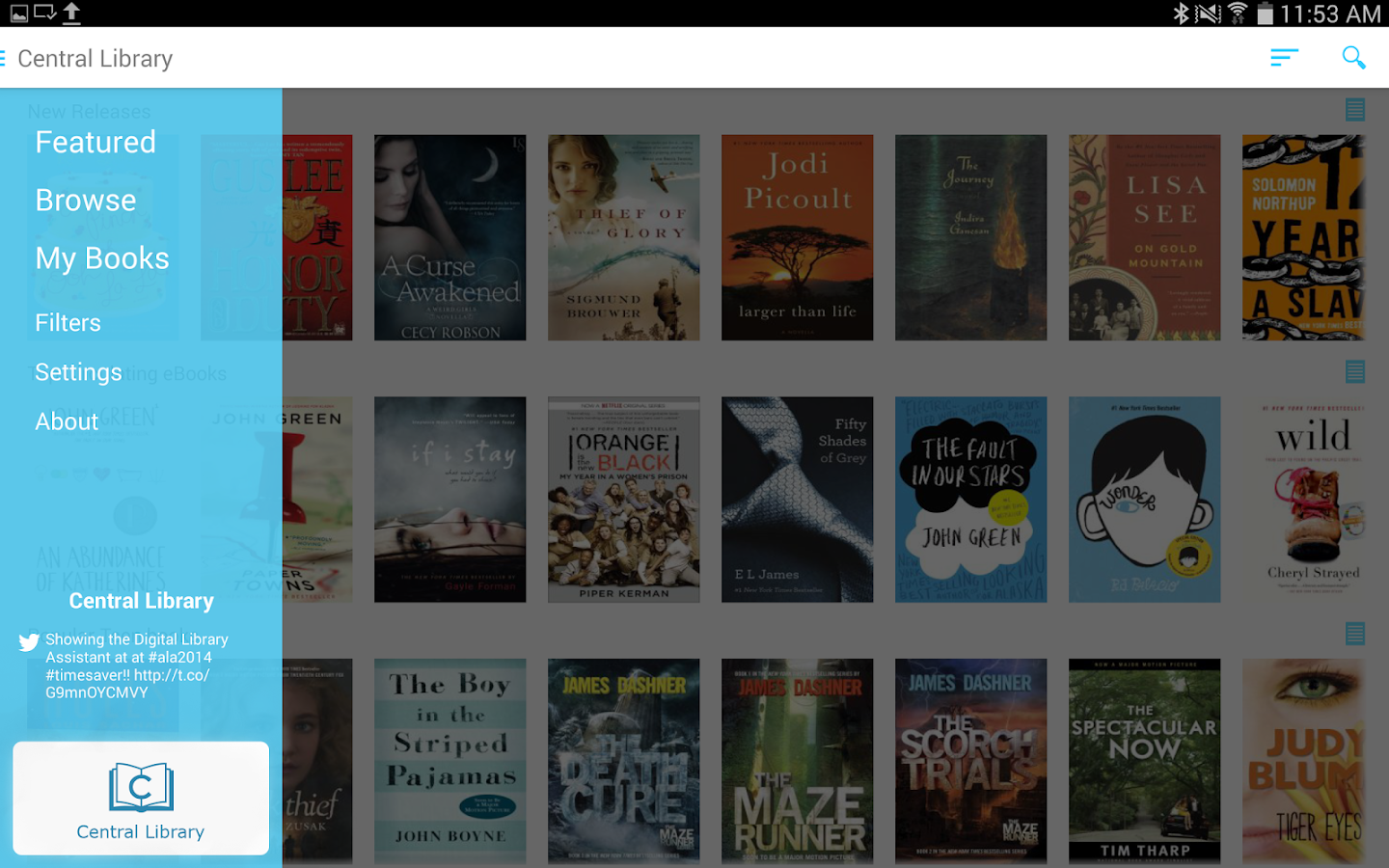Tap the Central Library app bar title
Viewport: 1389px width, 868px height.
coord(95,59)
